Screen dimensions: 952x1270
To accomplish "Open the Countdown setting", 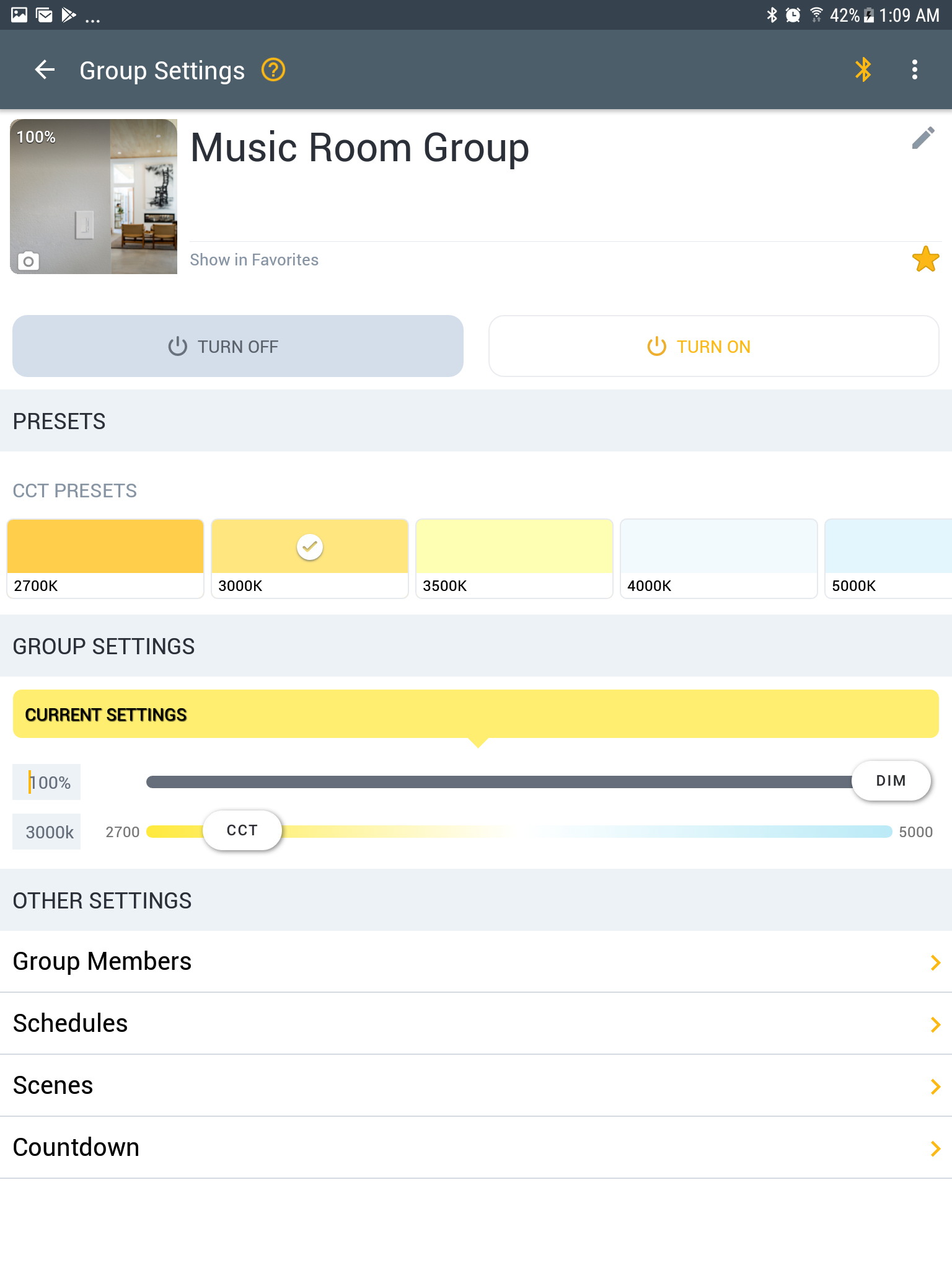I will point(476,1147).
